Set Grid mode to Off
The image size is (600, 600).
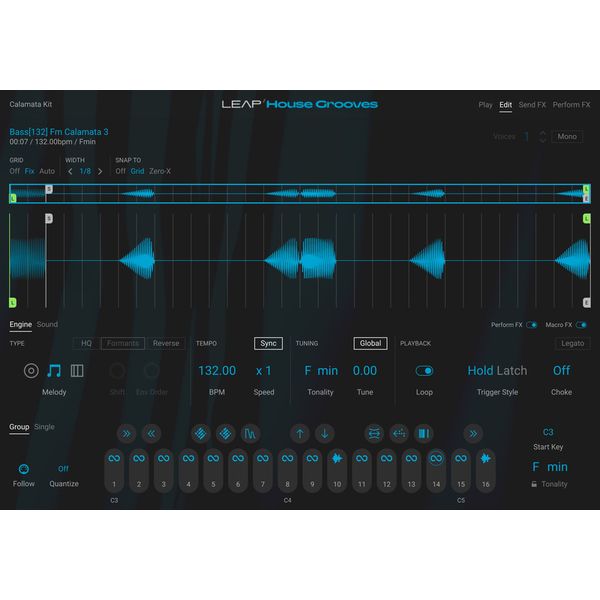pos(15,171)
